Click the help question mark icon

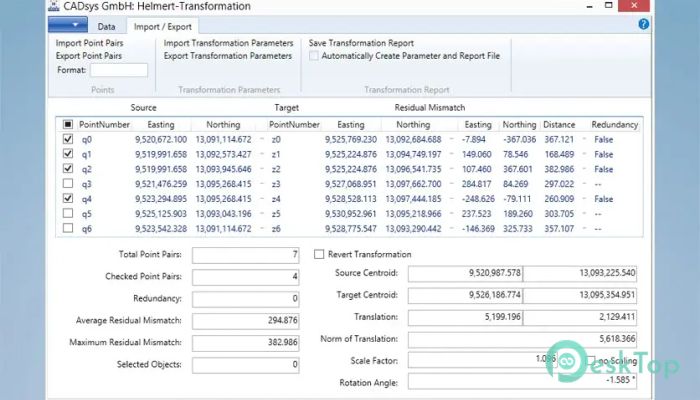(644, 24)
